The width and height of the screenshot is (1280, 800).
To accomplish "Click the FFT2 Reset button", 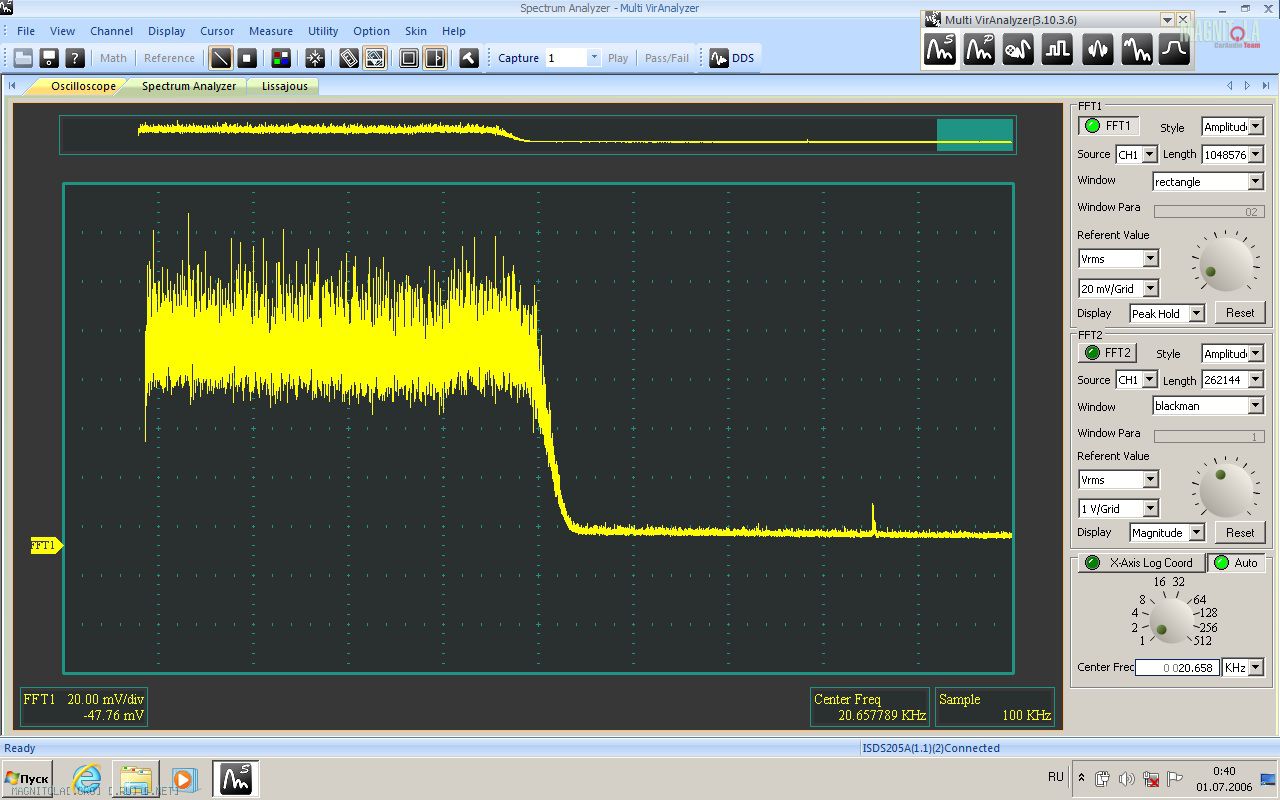I will click(x=1240, y=533).
